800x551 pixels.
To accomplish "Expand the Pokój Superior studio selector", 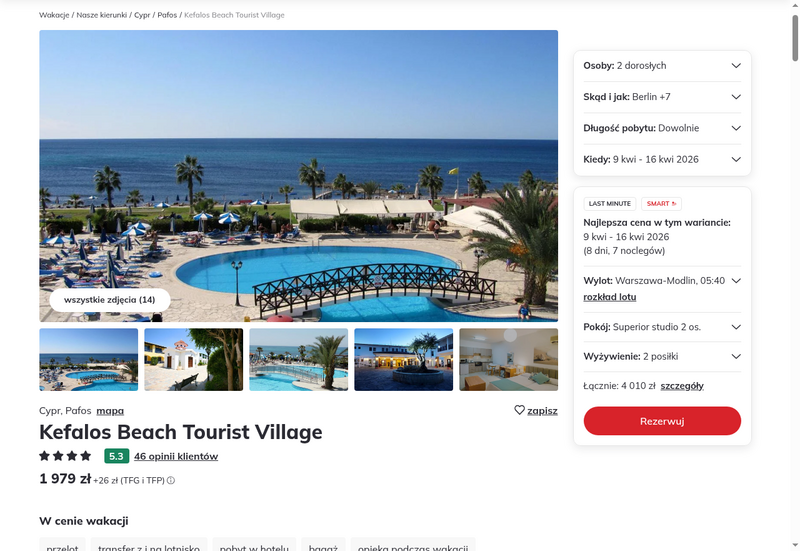I will pos(662,327).
